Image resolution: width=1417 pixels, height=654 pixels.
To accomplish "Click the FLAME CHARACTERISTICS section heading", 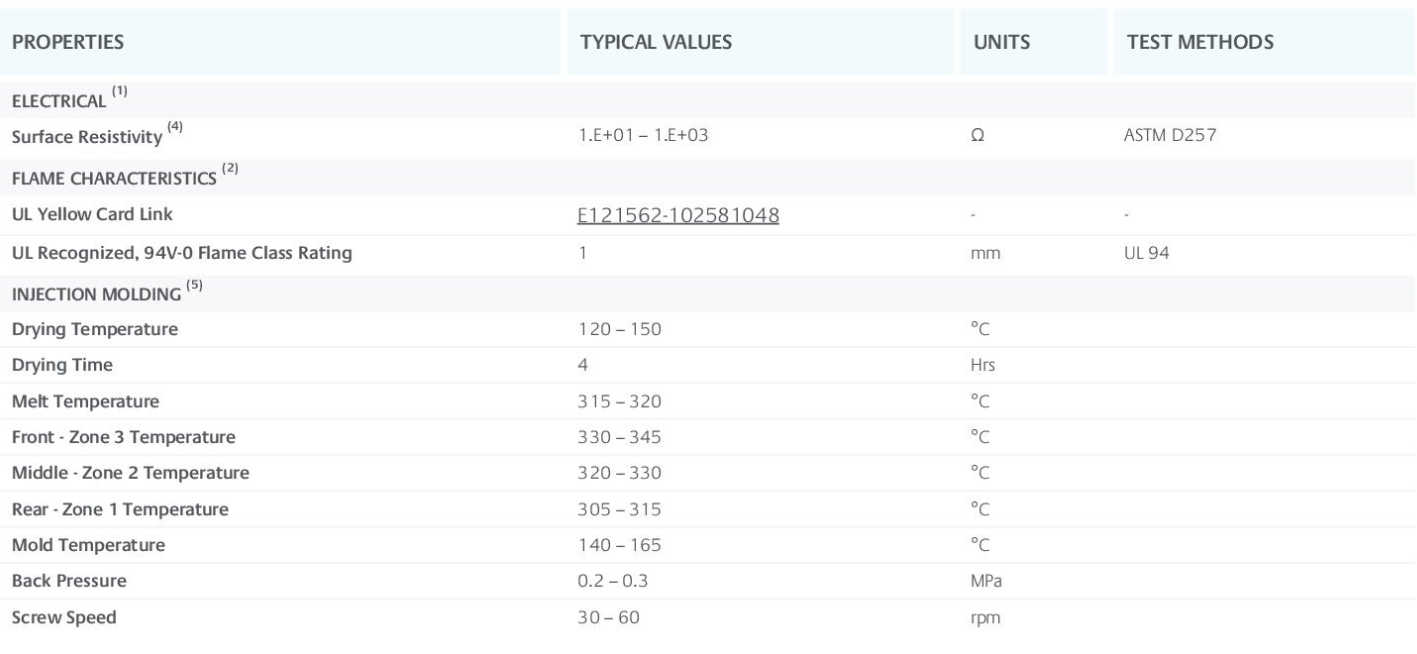I will [115, 178].
